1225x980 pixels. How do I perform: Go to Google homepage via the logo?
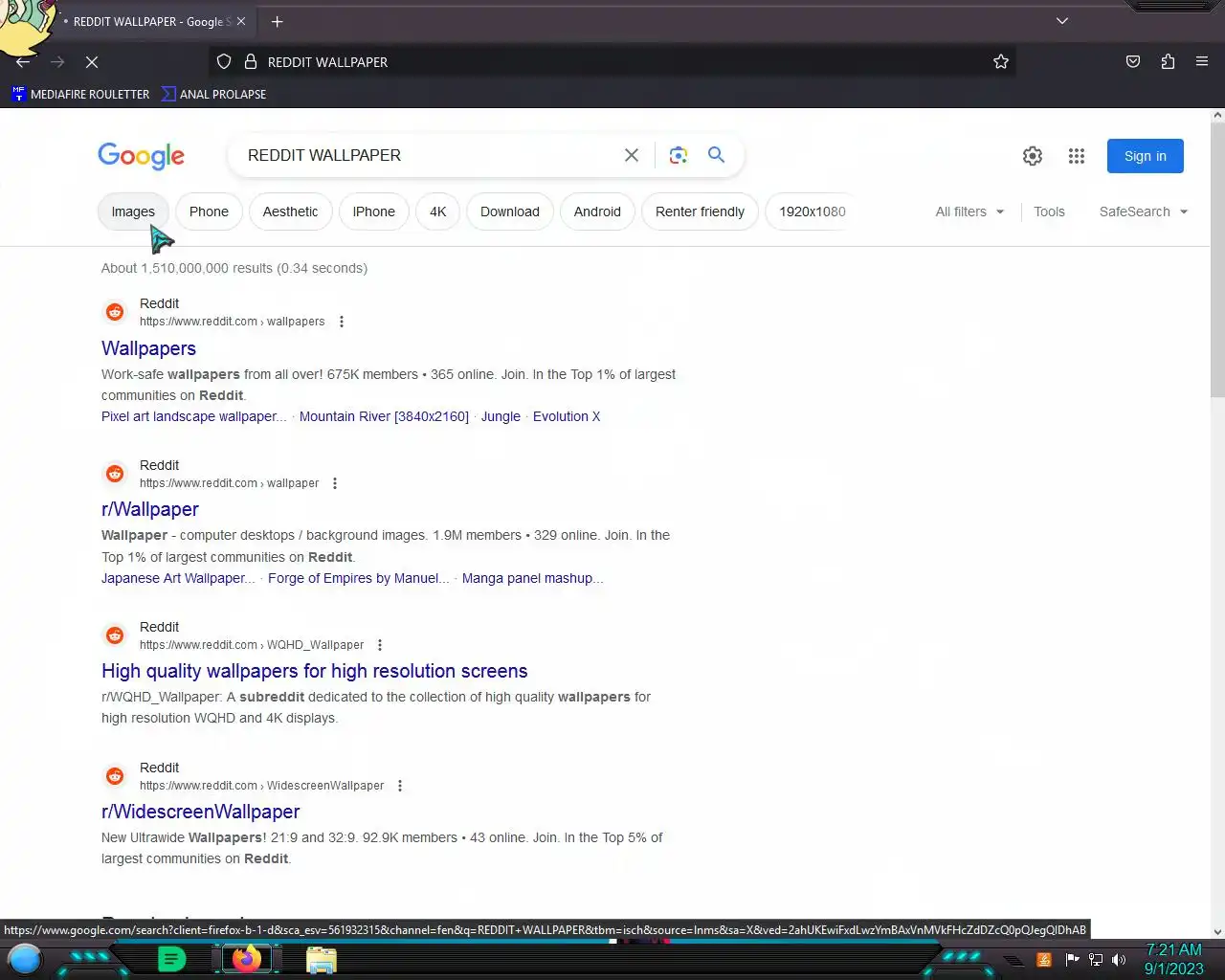141,156
